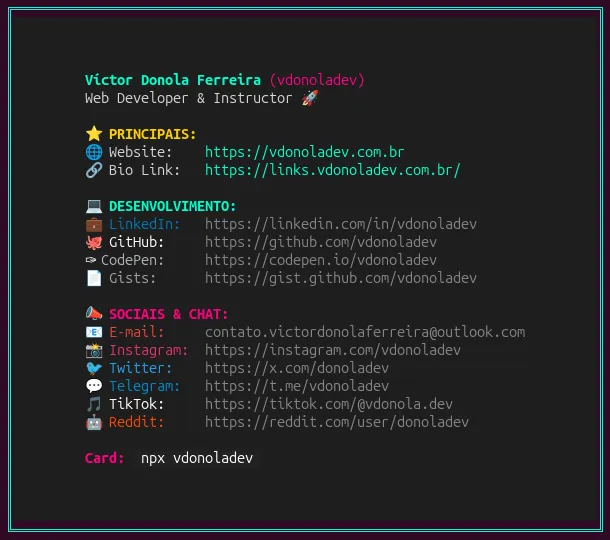The image size is (610, 540).
Task: Click the CodePen: label
Action: 132,260
